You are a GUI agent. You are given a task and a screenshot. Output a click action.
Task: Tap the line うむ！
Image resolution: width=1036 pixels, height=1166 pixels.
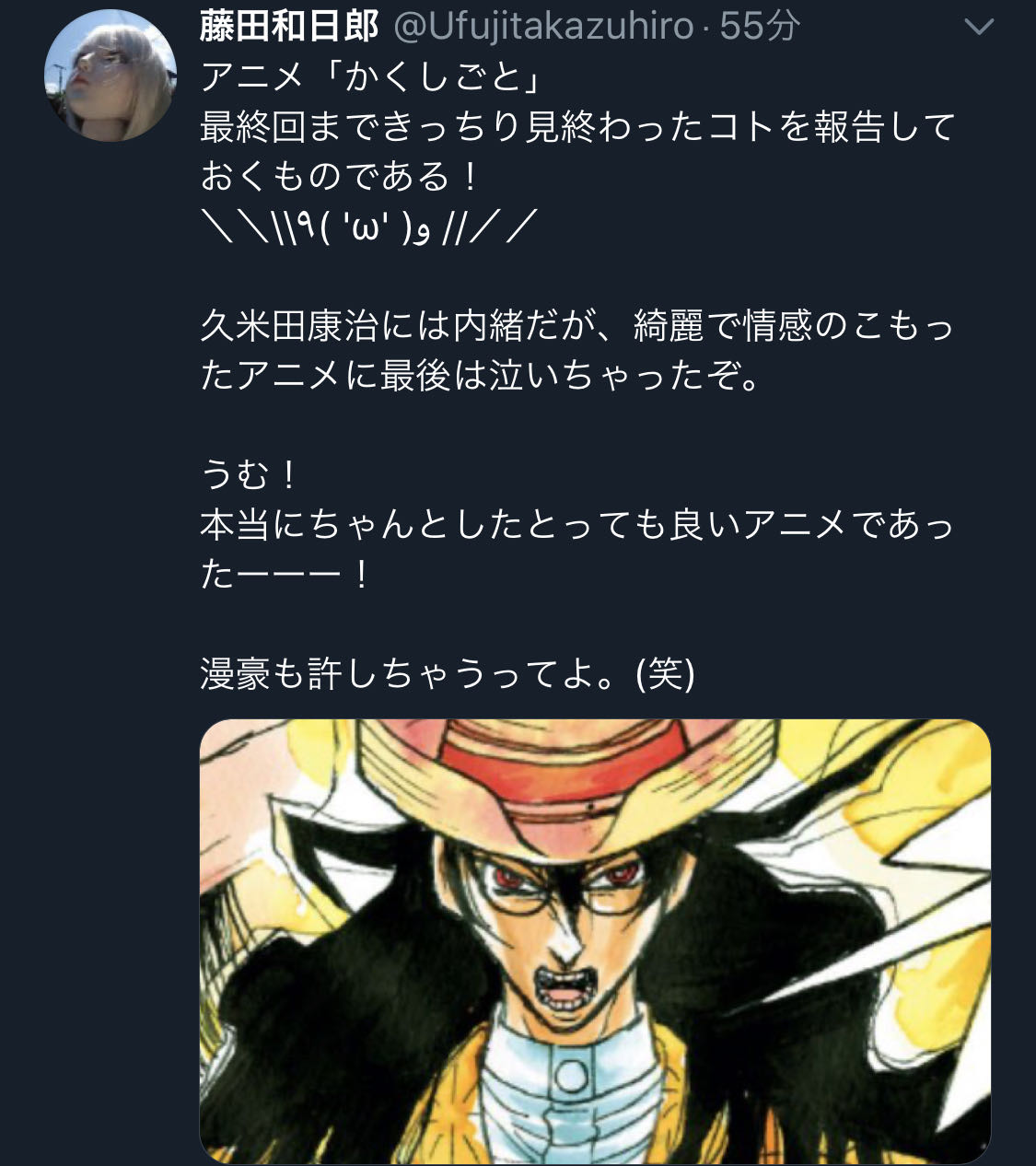[x=249, y=474]
